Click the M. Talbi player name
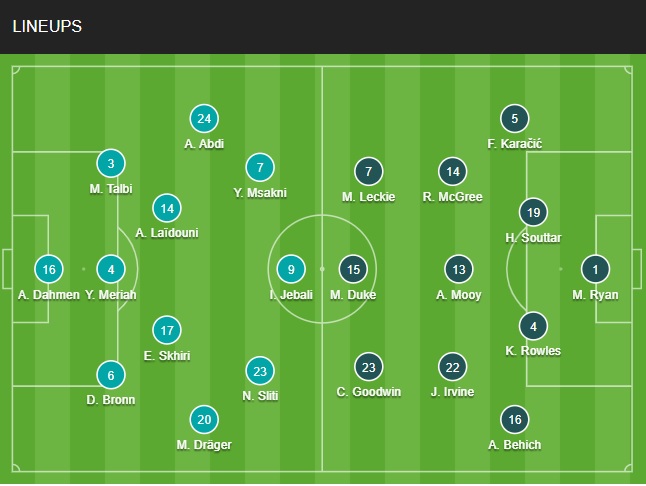The height and width of the screenshot is (486, 646). click(x=111, y=189)
